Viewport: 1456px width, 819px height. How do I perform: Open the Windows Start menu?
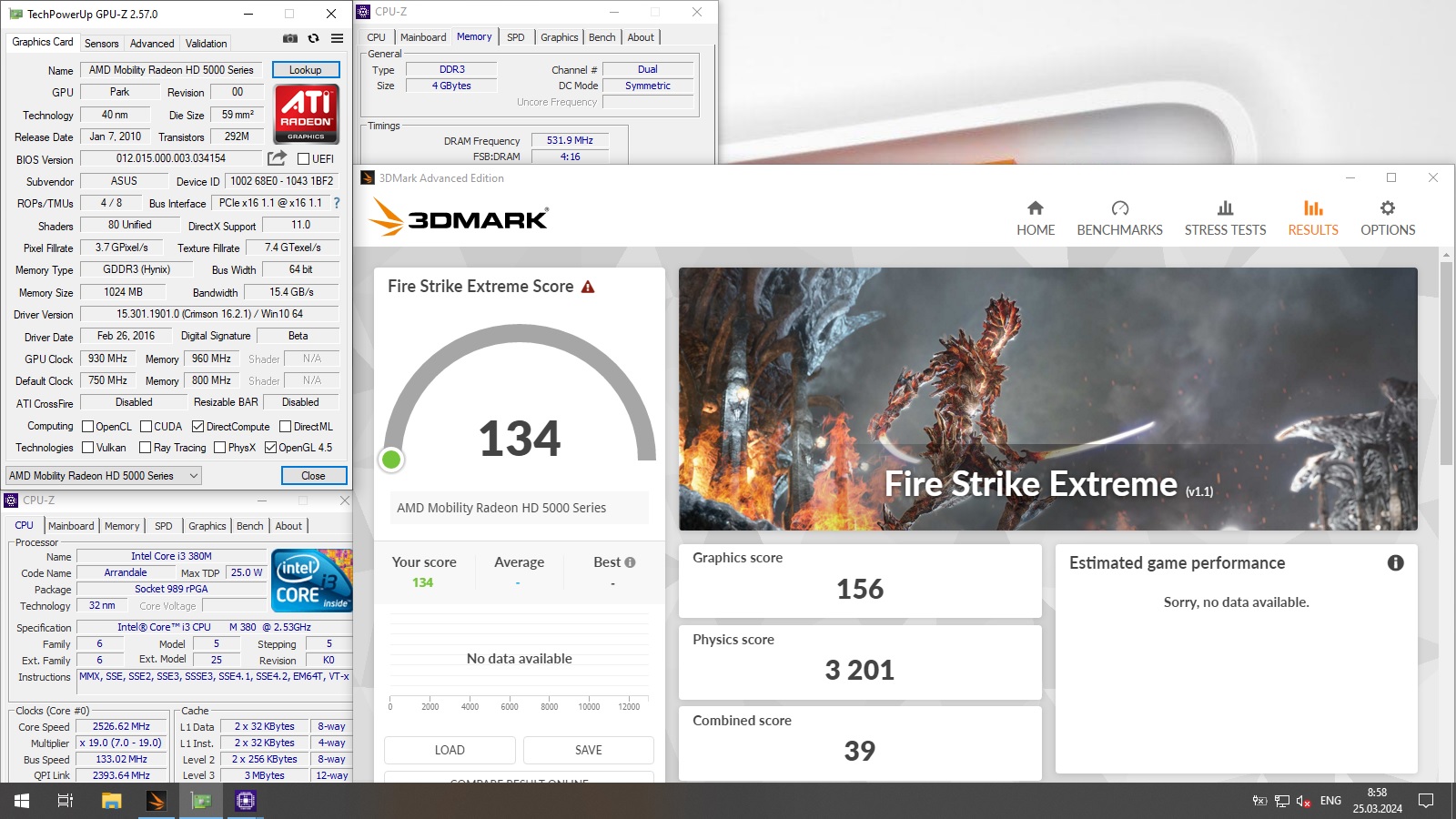(x=22, y=801)
